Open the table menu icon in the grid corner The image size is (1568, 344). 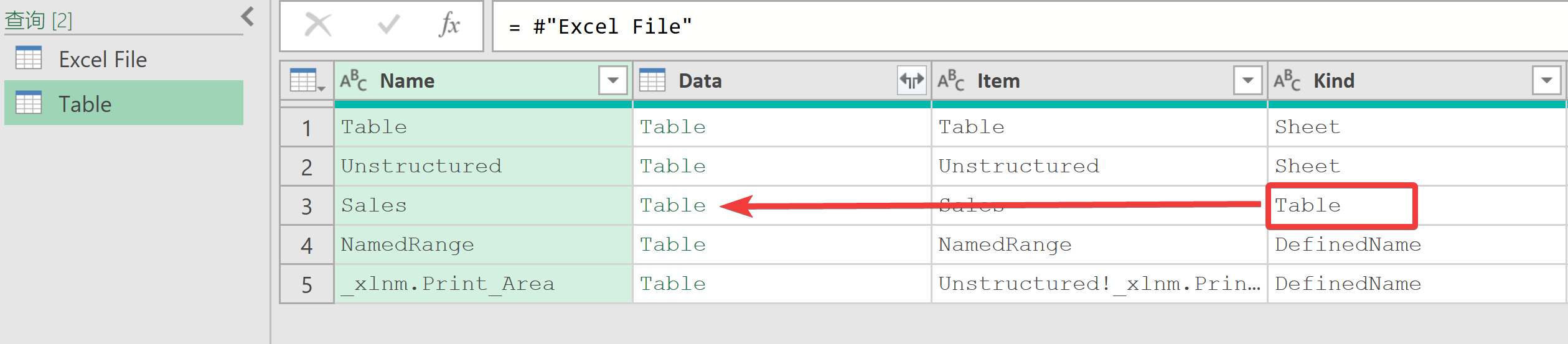tap(307, 81)
